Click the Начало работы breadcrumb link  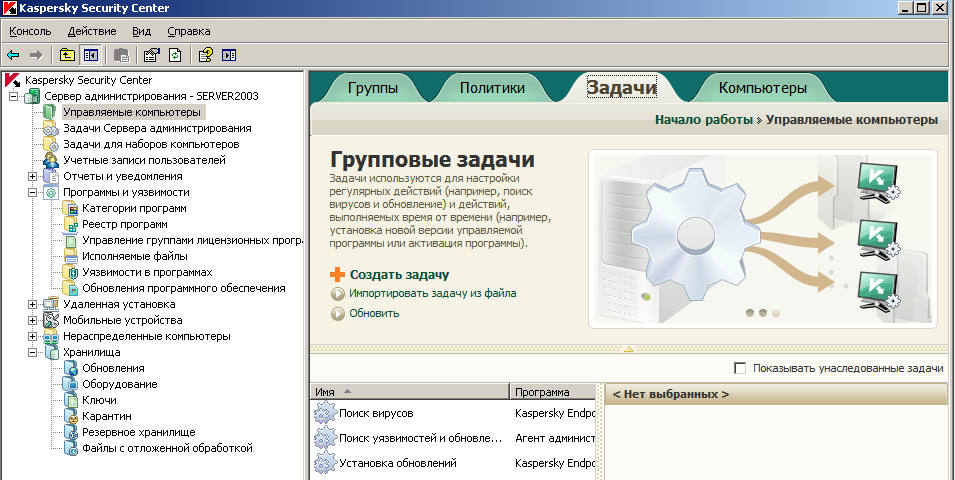pyautogui.click(x=704, y=120)
